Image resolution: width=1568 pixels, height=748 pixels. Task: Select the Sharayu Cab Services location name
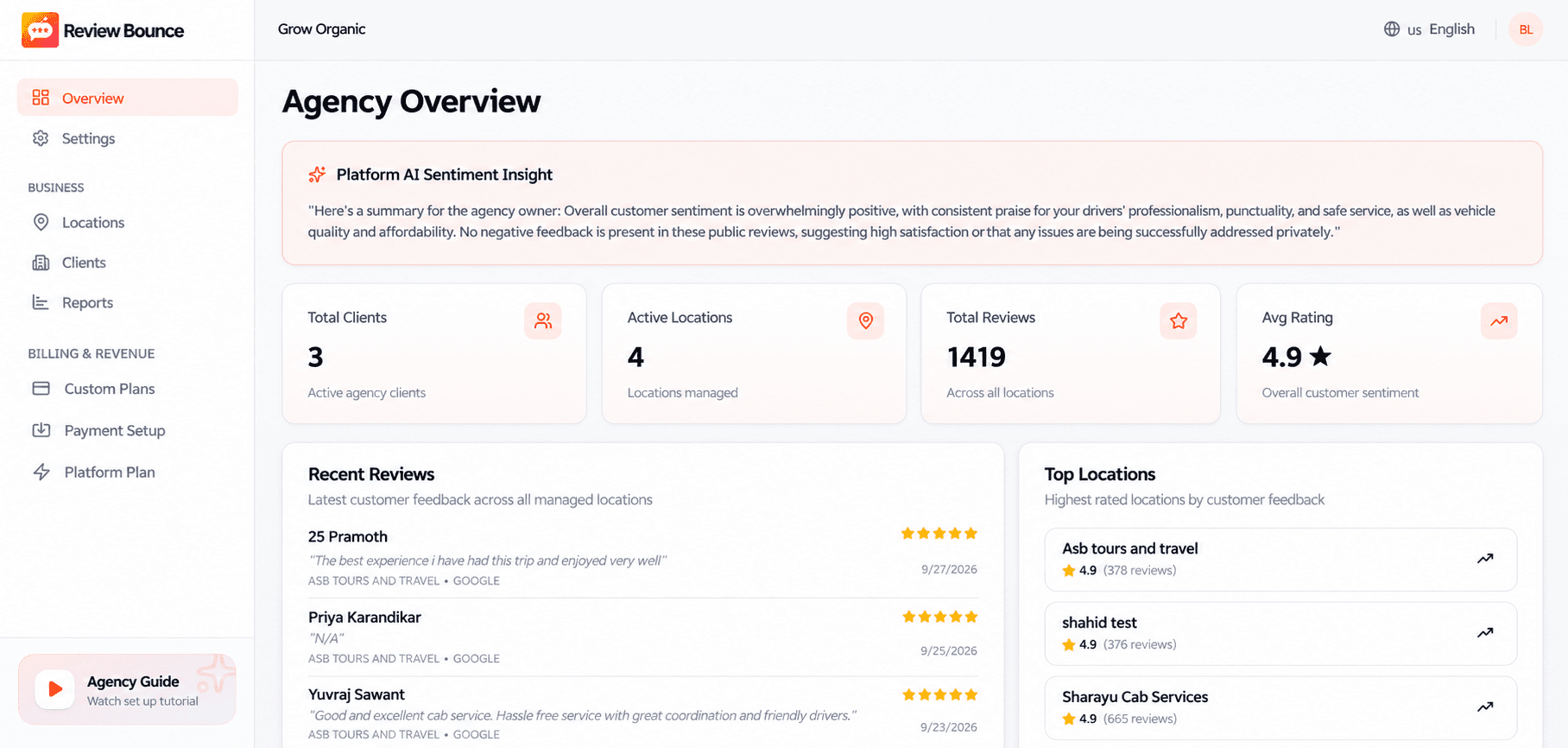point(1135,697)
